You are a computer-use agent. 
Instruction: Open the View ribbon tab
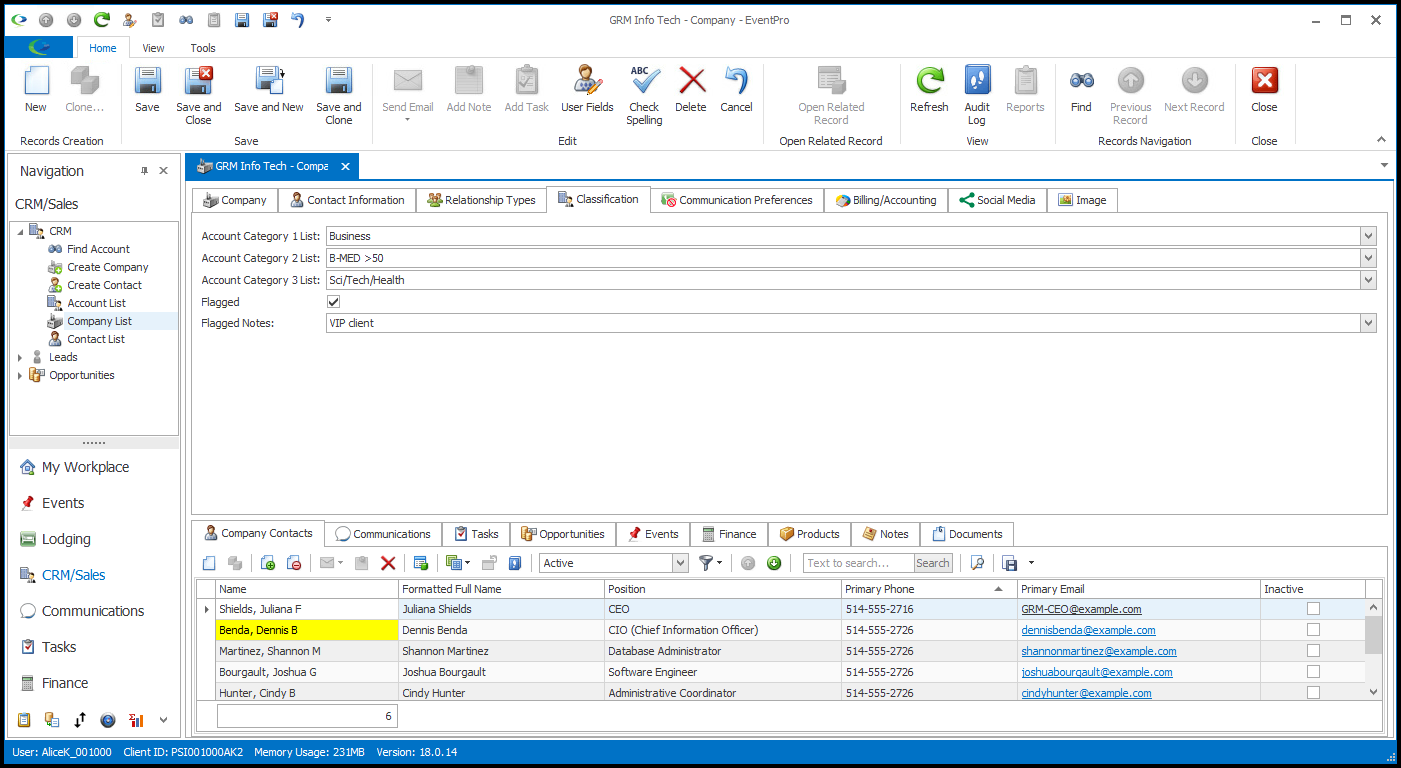(153, 48)
